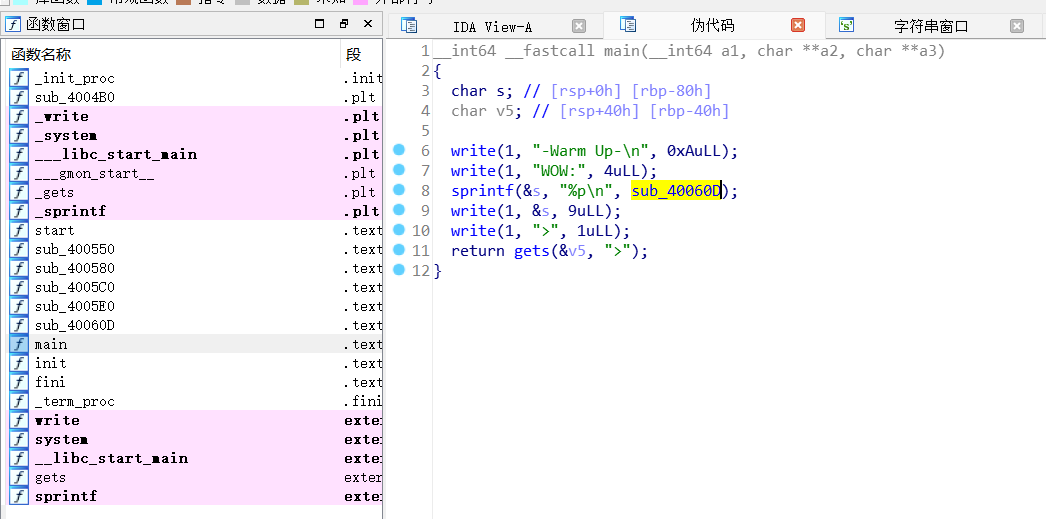Select the extern system function row
The height and width of the screenshot is (519, 1046).
point(195,440)
